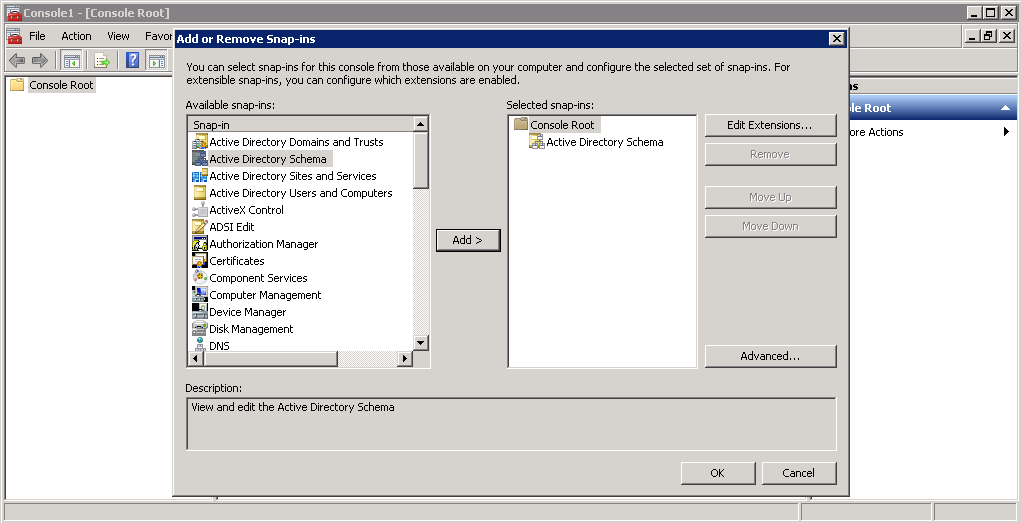Image resolution: width=1021 pixels, height=523 pixels.
Task: Select the ADSI Edit snap-in icon
Action: coord(199,227)
